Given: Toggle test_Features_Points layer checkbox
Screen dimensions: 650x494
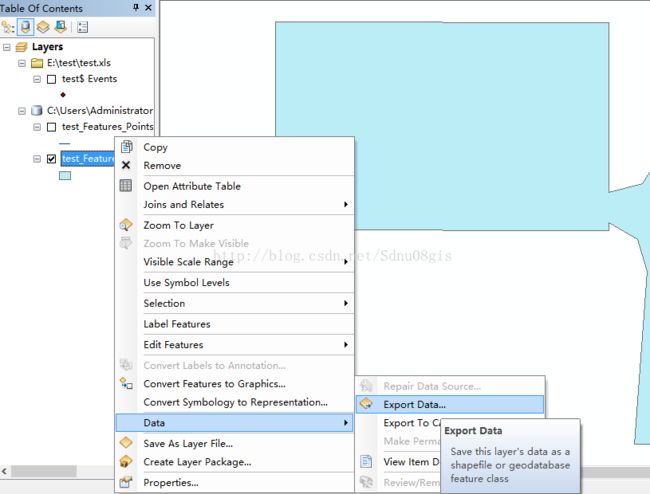Looking at the screenshot, I should point(51,127).
